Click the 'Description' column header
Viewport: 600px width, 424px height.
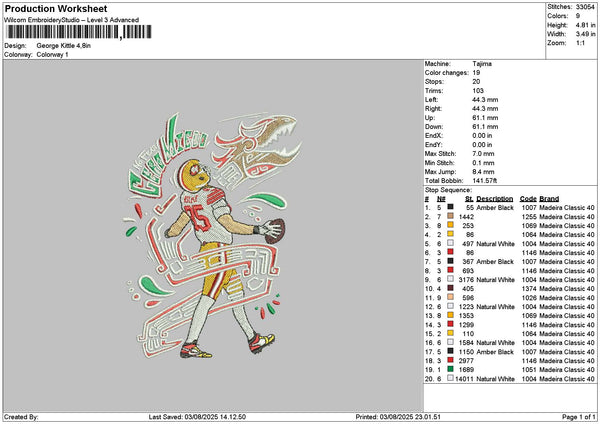click(x=495, y=199)
